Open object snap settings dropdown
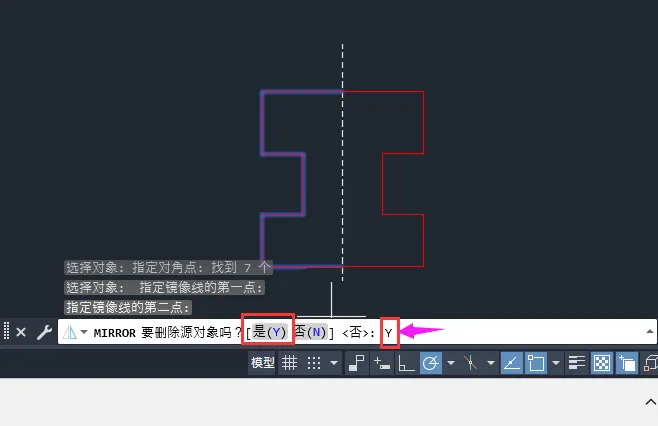This screenshot has height=426, width=658. tap(556, 363)
